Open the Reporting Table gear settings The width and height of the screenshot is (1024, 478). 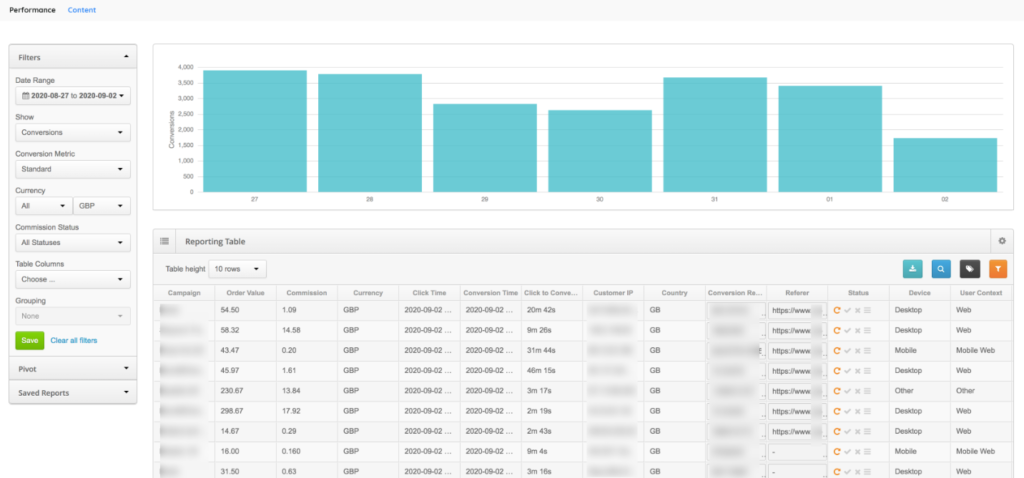1002,241
